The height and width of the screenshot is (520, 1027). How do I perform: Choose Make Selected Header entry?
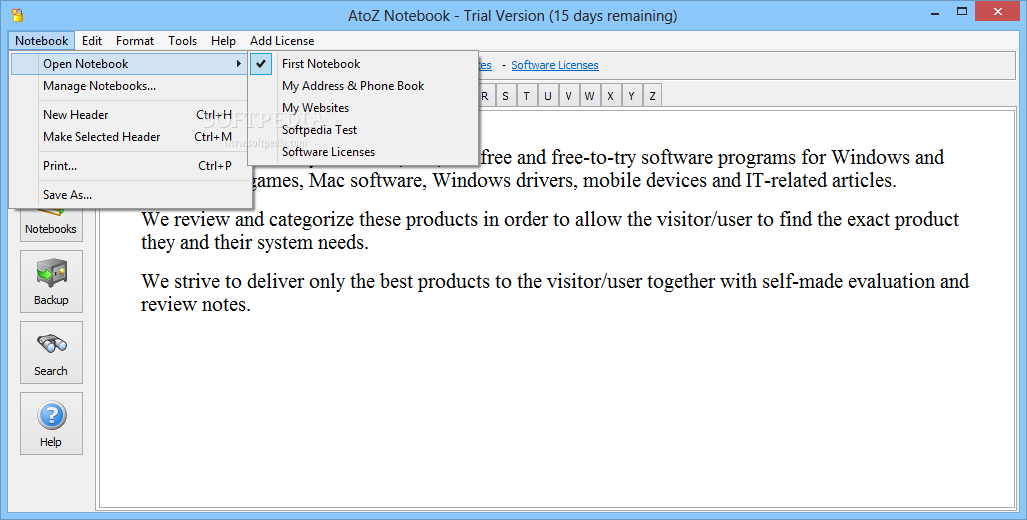[x=130, y=137]
